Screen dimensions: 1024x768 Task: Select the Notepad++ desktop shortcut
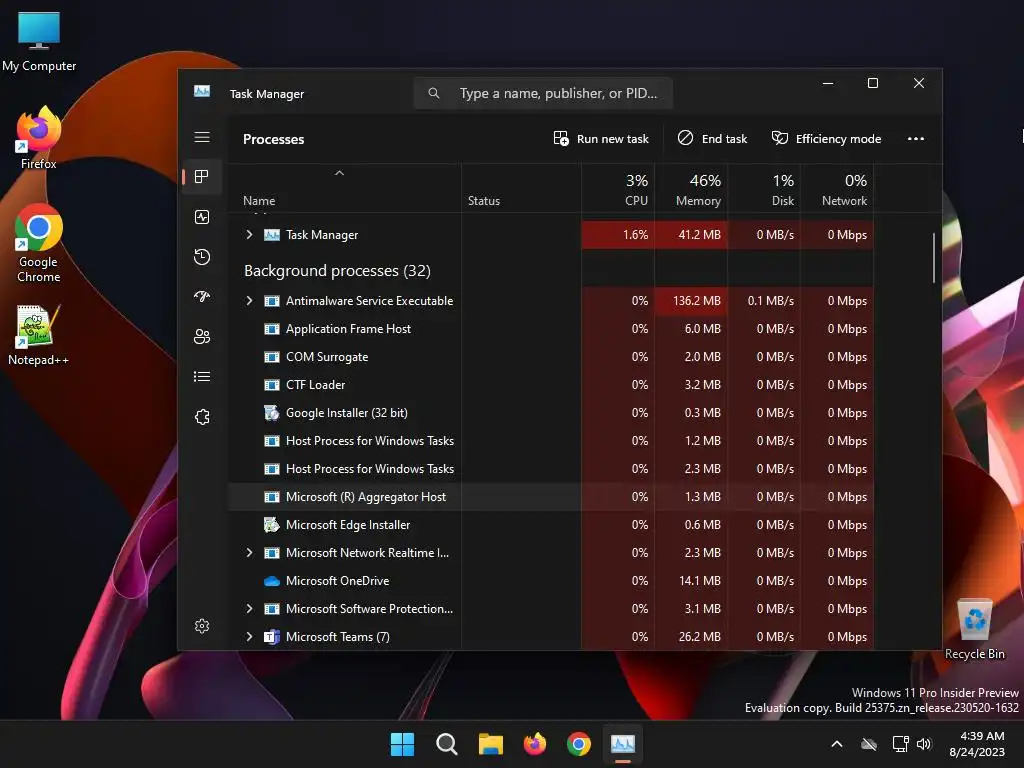click(x=39, y=335)
